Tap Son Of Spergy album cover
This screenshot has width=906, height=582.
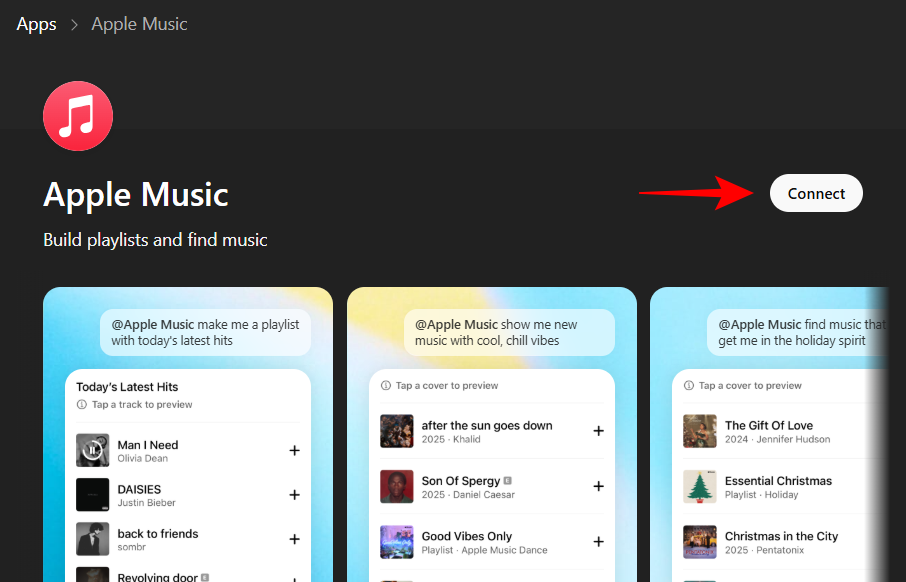(x=396, y=487)
